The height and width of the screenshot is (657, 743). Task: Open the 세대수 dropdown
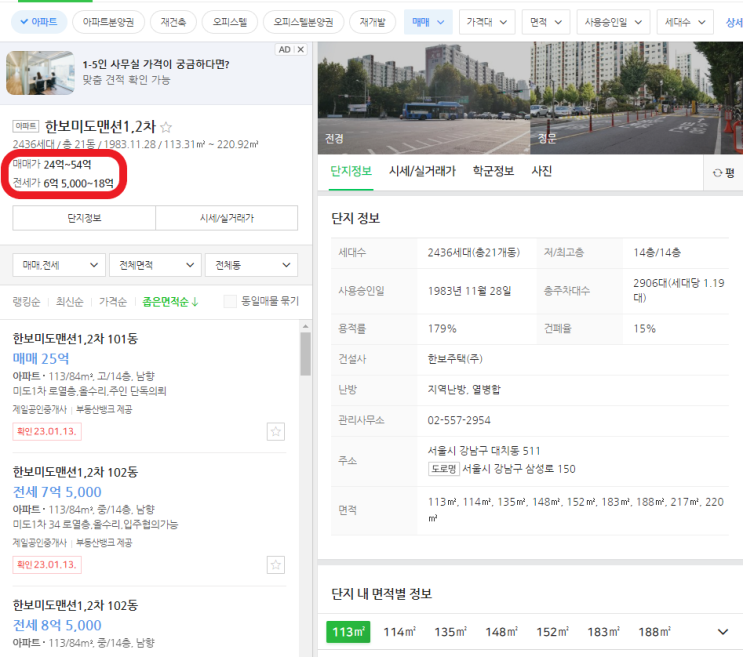coord(685,22)
